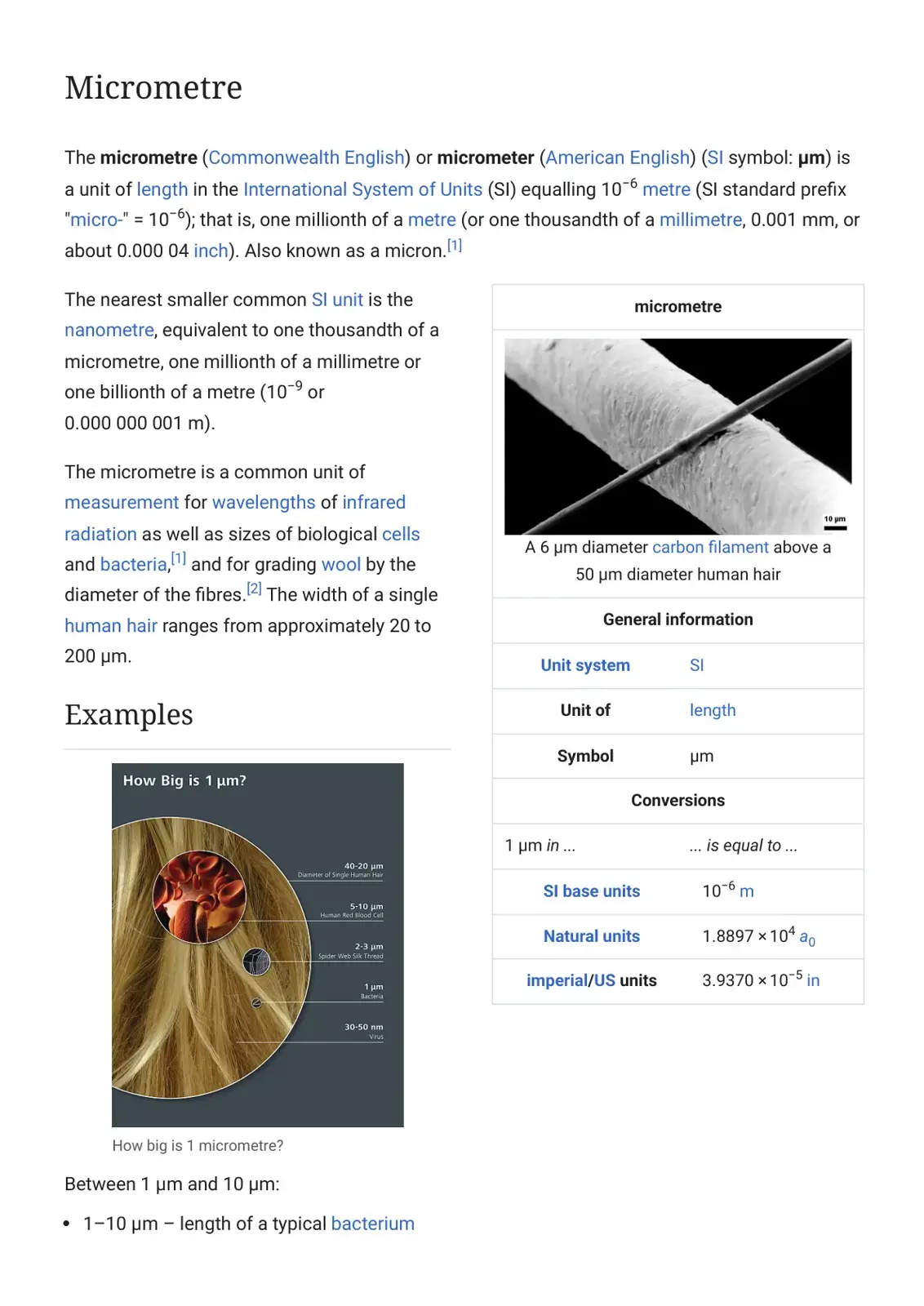Click 'length' in the Unit of row
Image resolution: width=924 pixels, height=1306 pixels.
[x=713, y=710]
